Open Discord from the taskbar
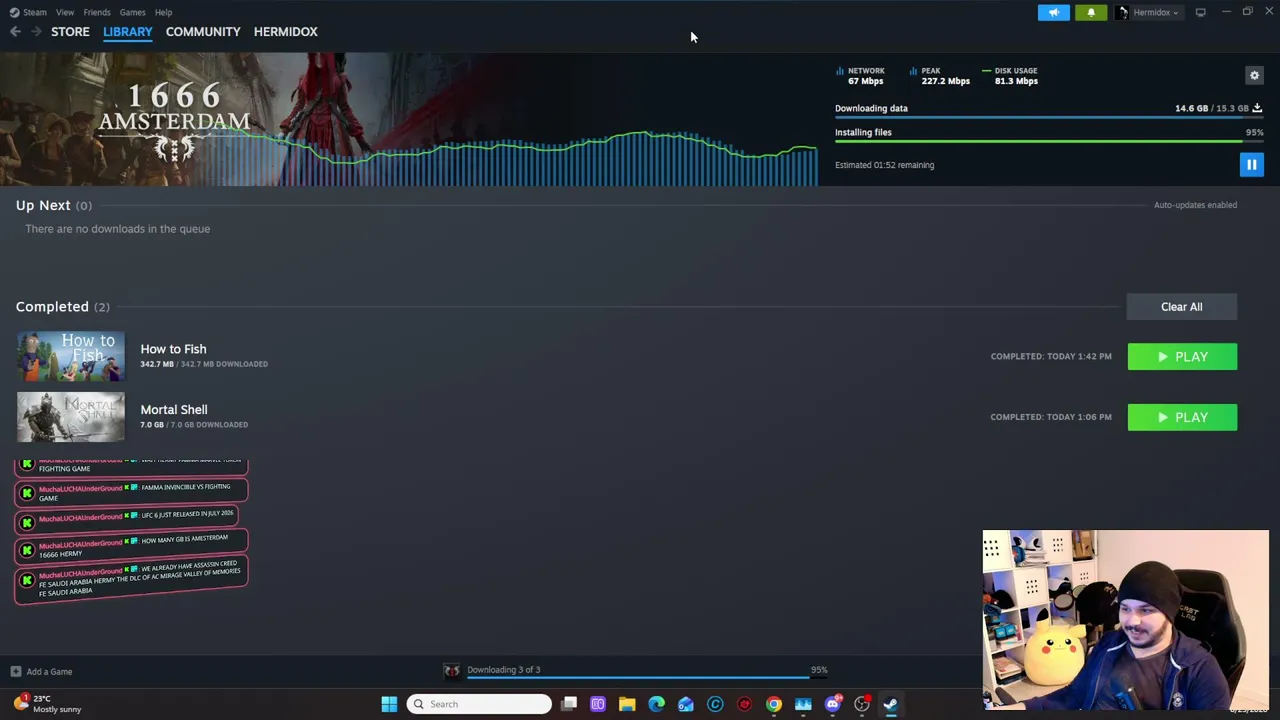 click(833, 704)
